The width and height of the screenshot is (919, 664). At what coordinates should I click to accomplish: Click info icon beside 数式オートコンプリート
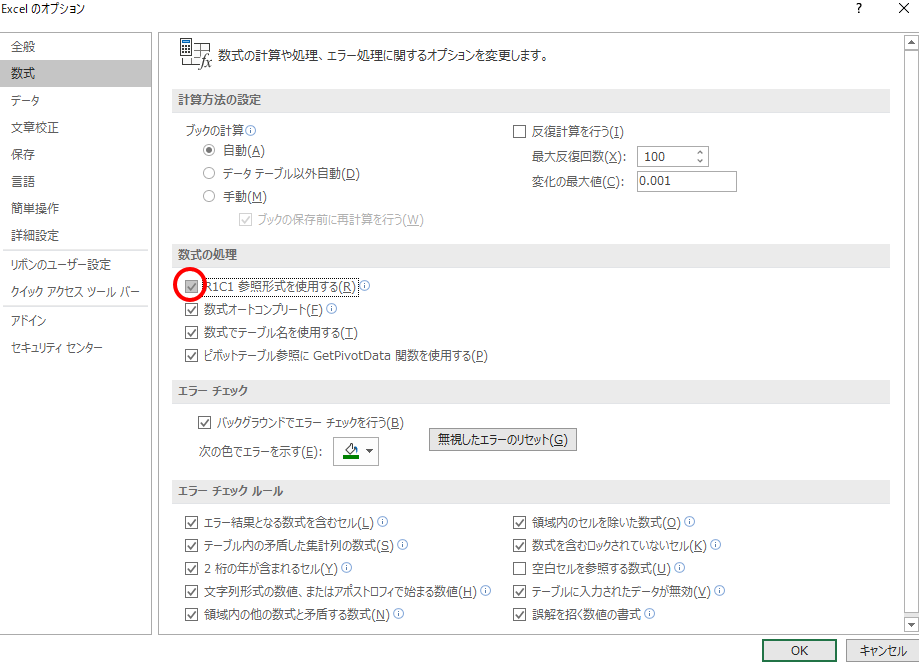pos(332,308)
